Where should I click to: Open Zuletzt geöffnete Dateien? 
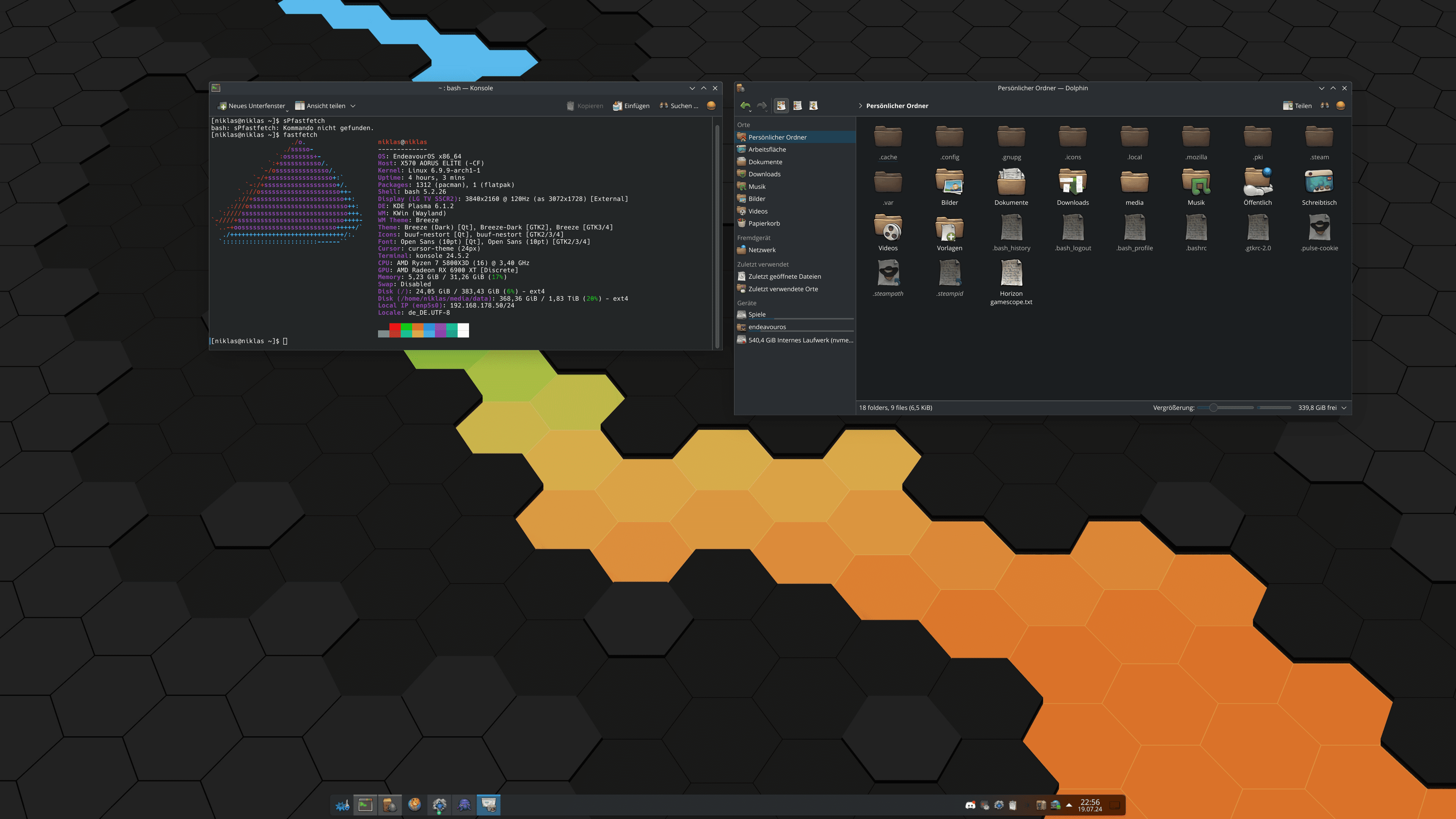point(795,276)
